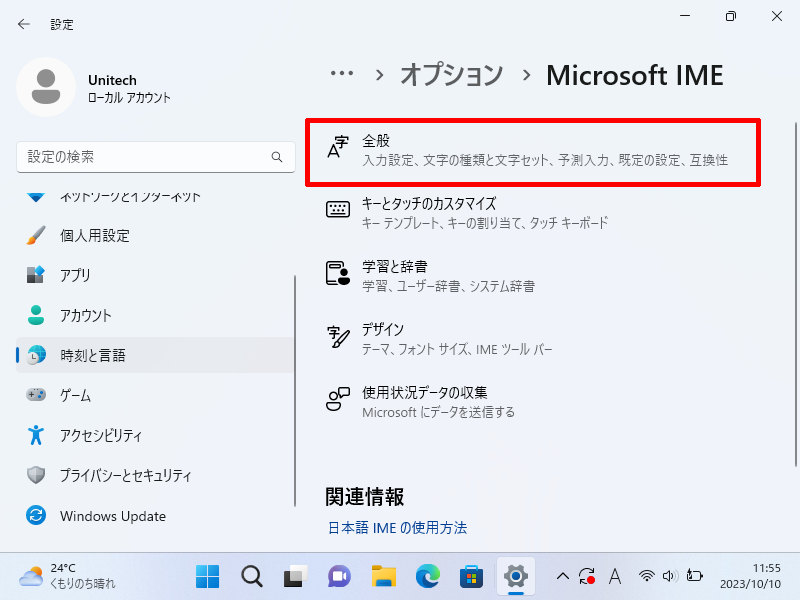Open 学習と辞書 settings

click(533, 276)
